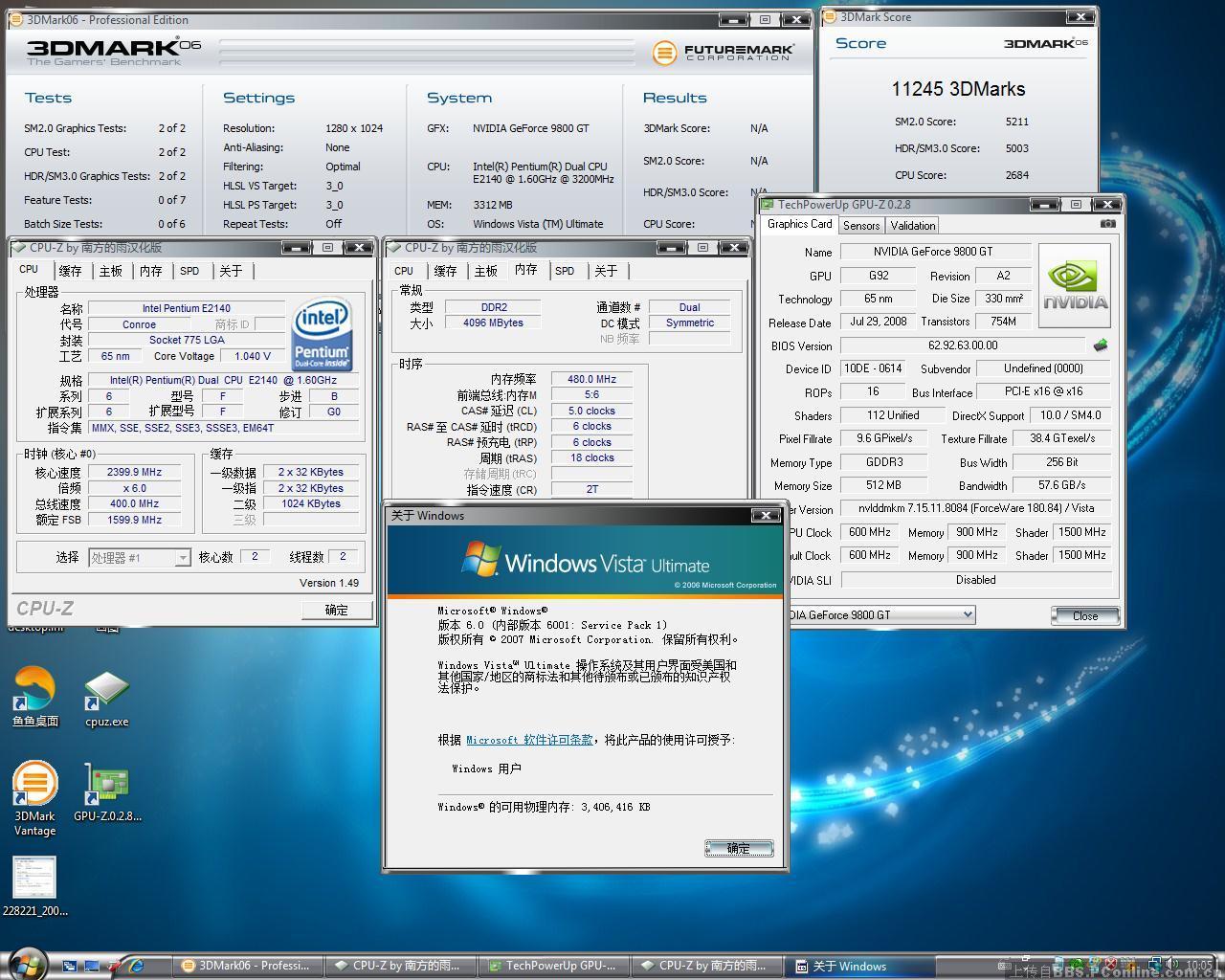
Task: Click the Futuremark logo in 3DMark06
Action: [723, 53]
